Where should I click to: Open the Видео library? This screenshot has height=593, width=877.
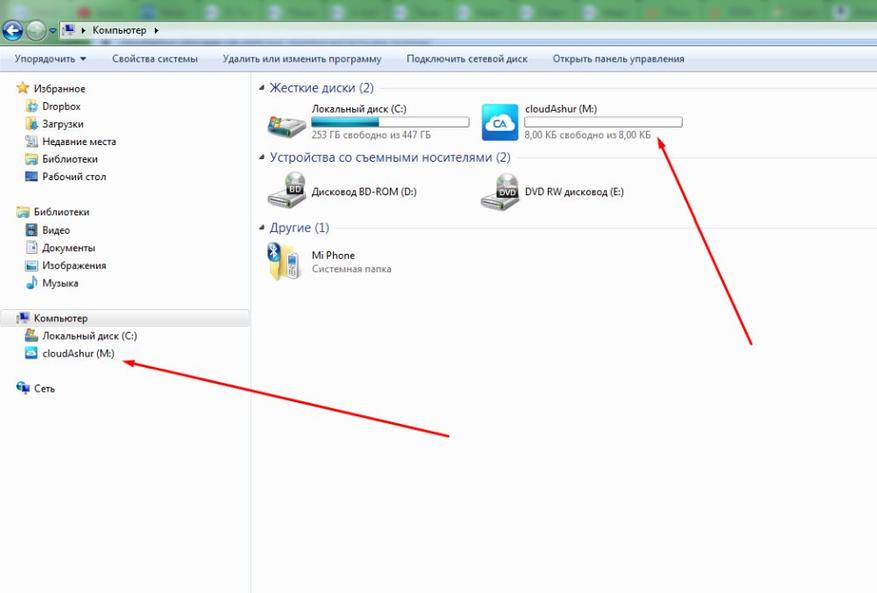(x=56, y=230)
